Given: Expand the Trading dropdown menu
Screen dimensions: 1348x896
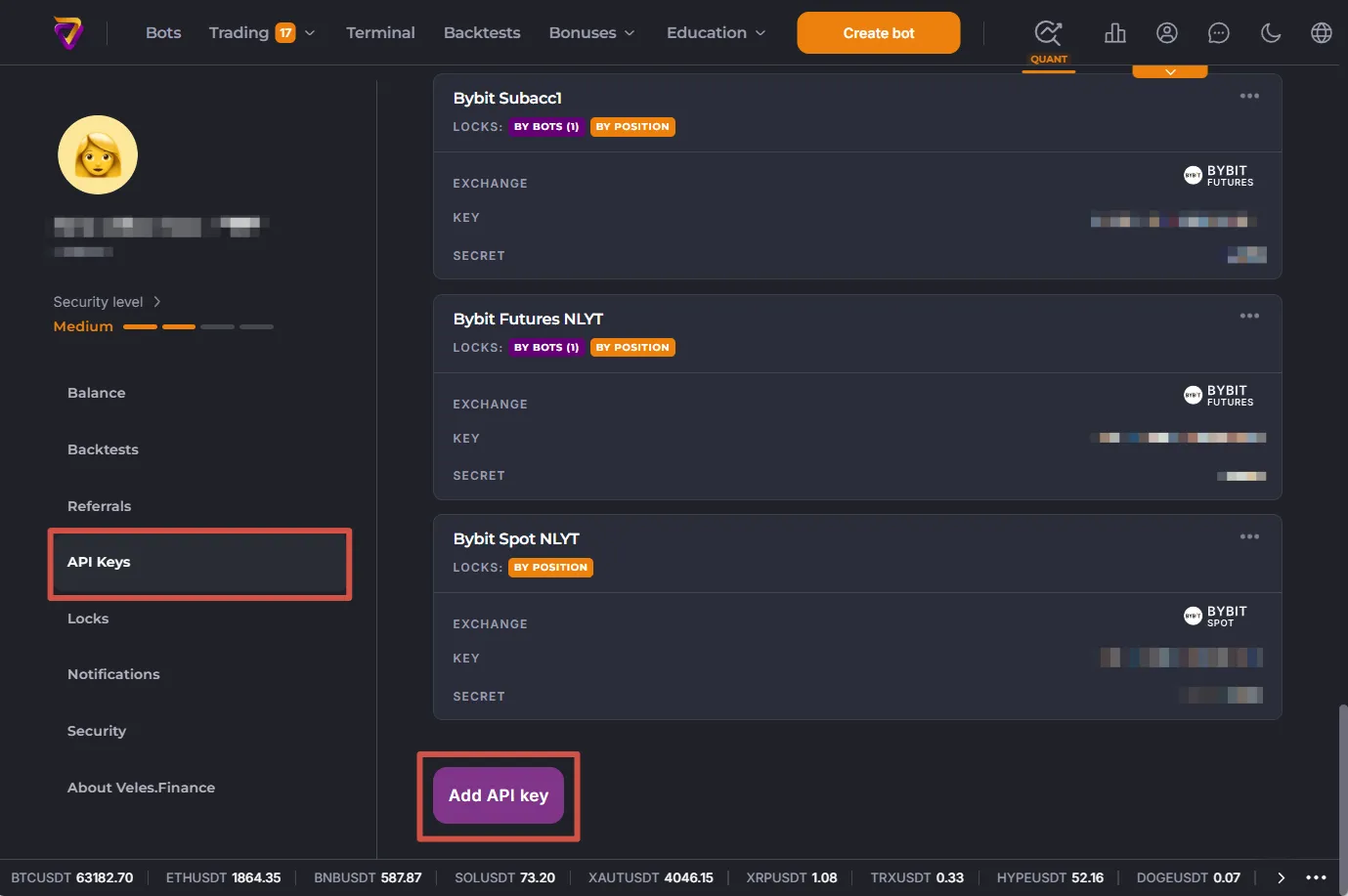Looking at the screenshot, I should [x=310, y=33].
